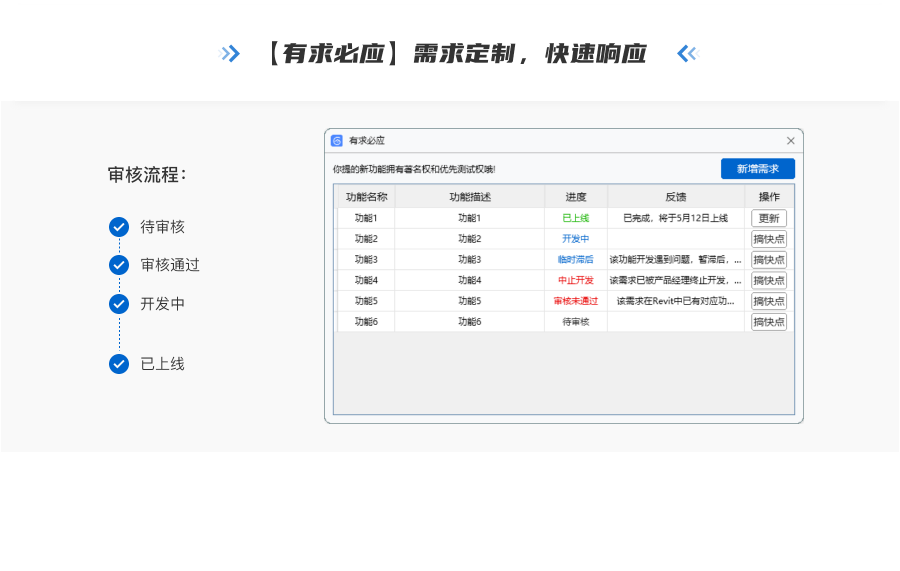Close the 有求必应 dialog window

[790, 141]
